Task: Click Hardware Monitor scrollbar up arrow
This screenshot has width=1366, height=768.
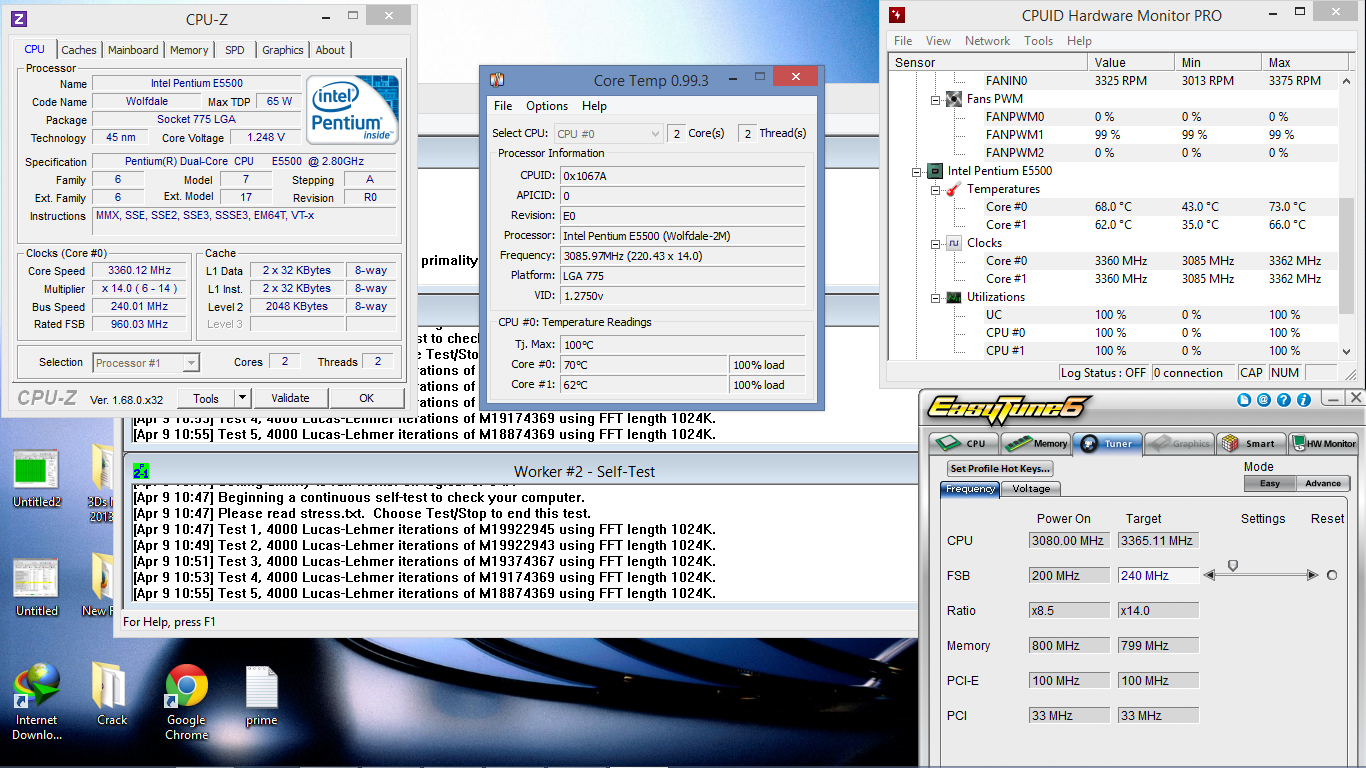Action: point(1345,80)
